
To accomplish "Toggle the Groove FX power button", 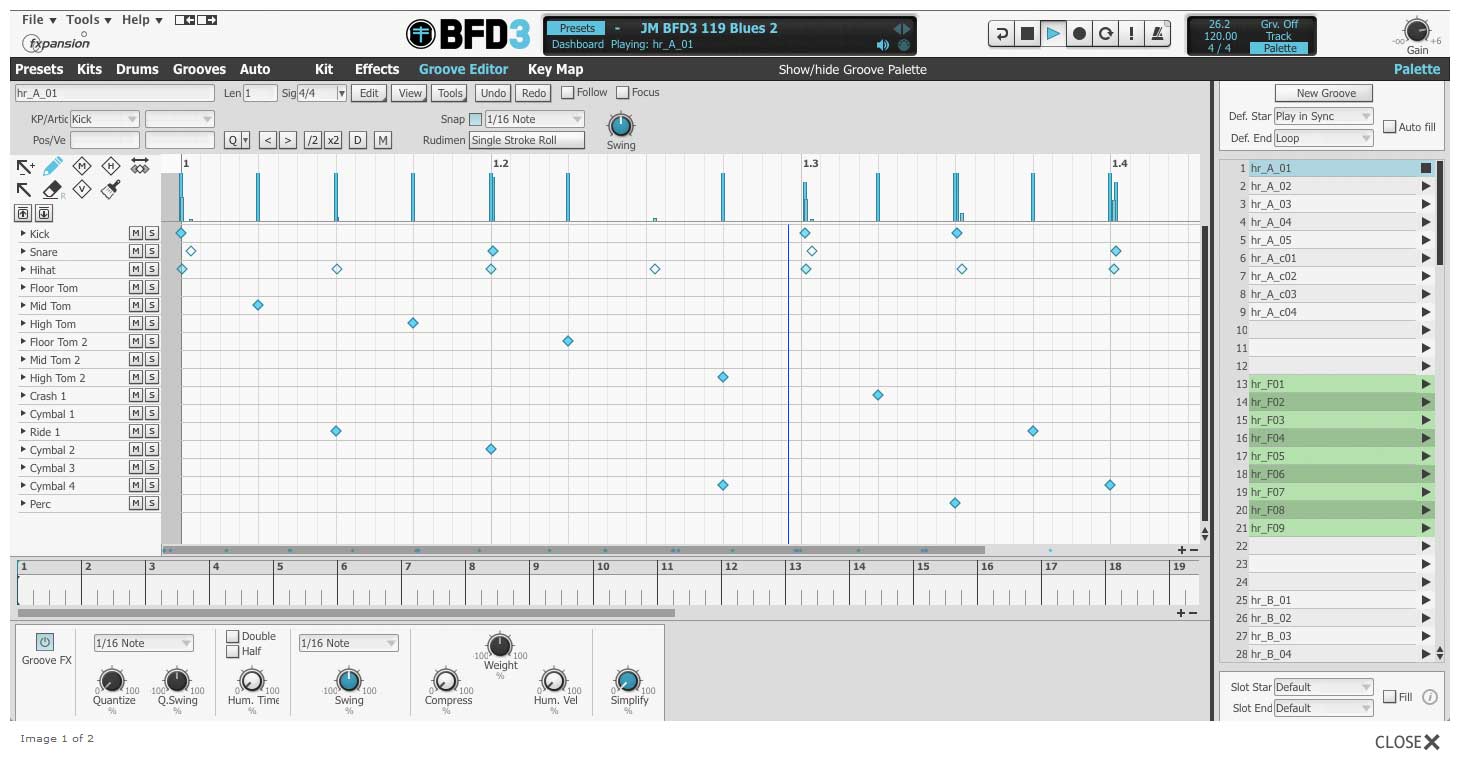I will 45,642.
